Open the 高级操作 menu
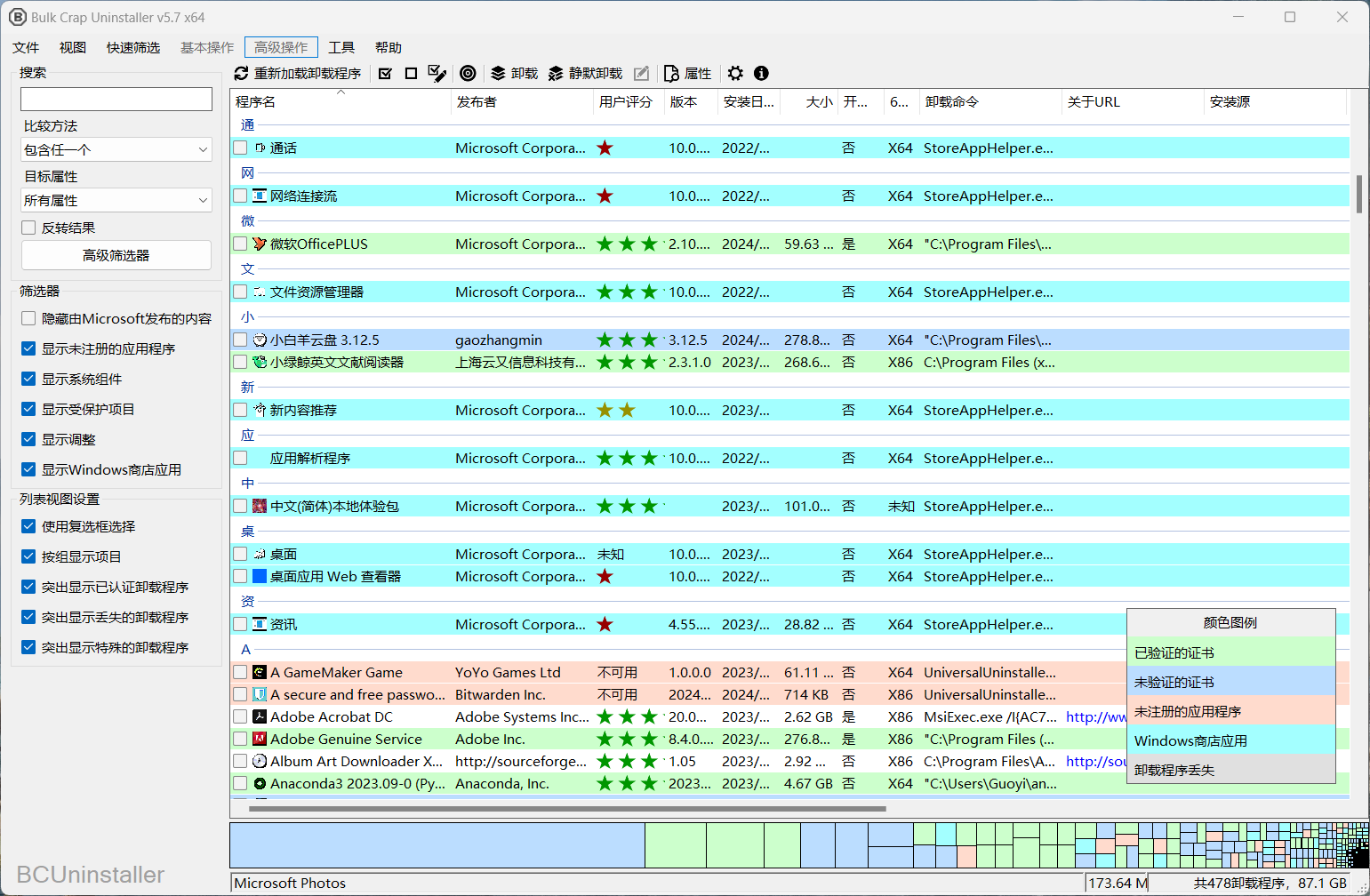Screen dimensions: 1370x896 [281, 47]
